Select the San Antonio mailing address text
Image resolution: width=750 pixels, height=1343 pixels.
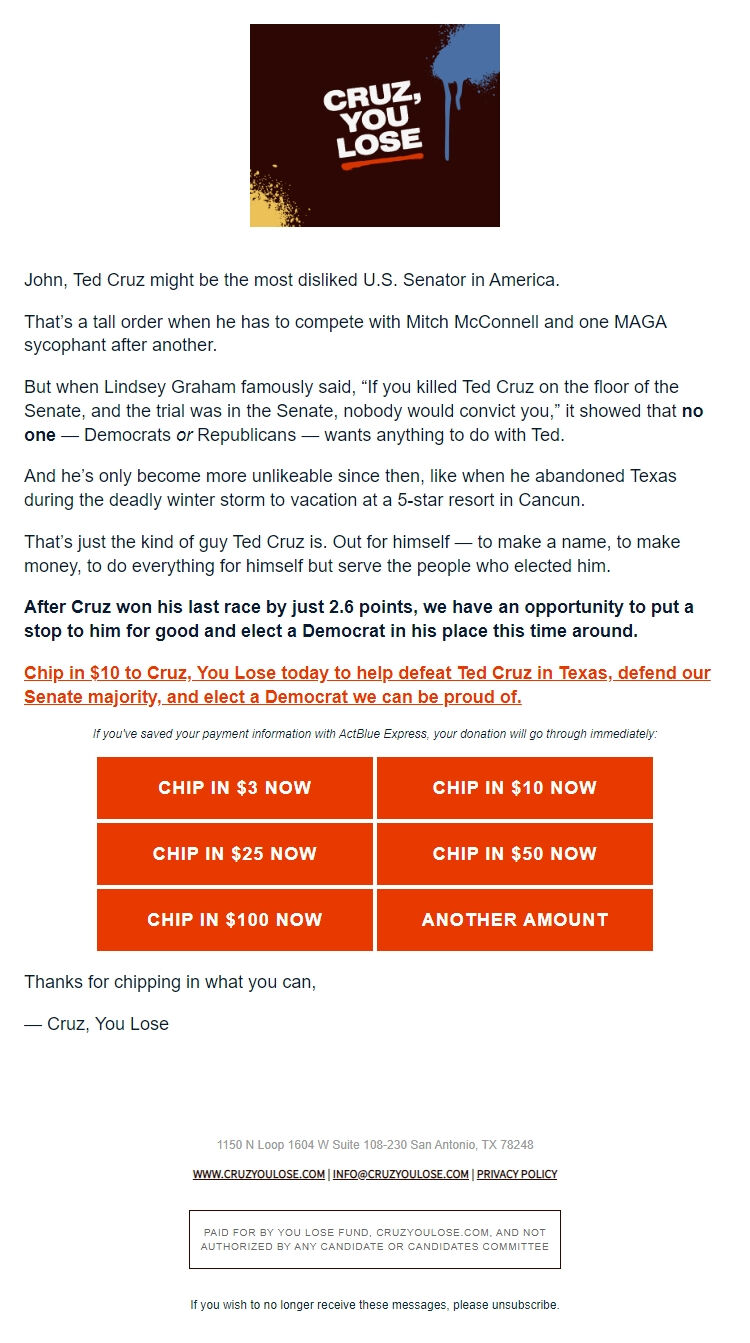374,1144
